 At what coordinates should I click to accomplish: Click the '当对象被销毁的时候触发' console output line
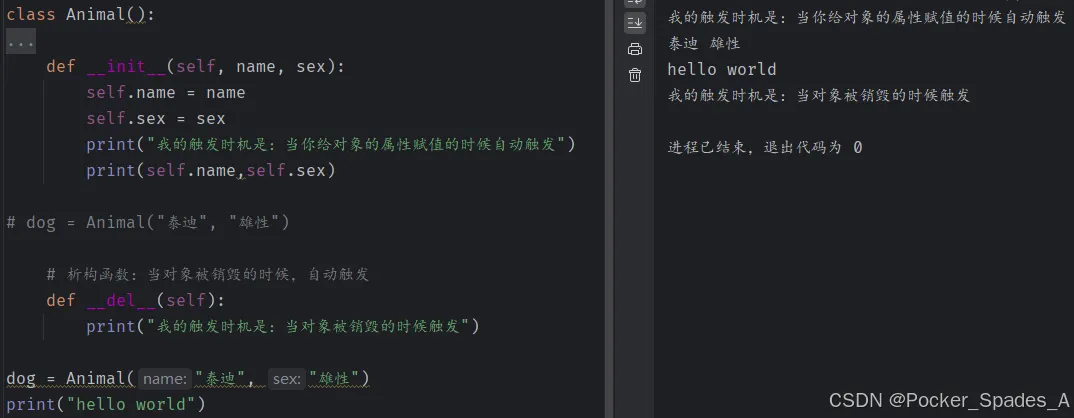tap(818, 95)
